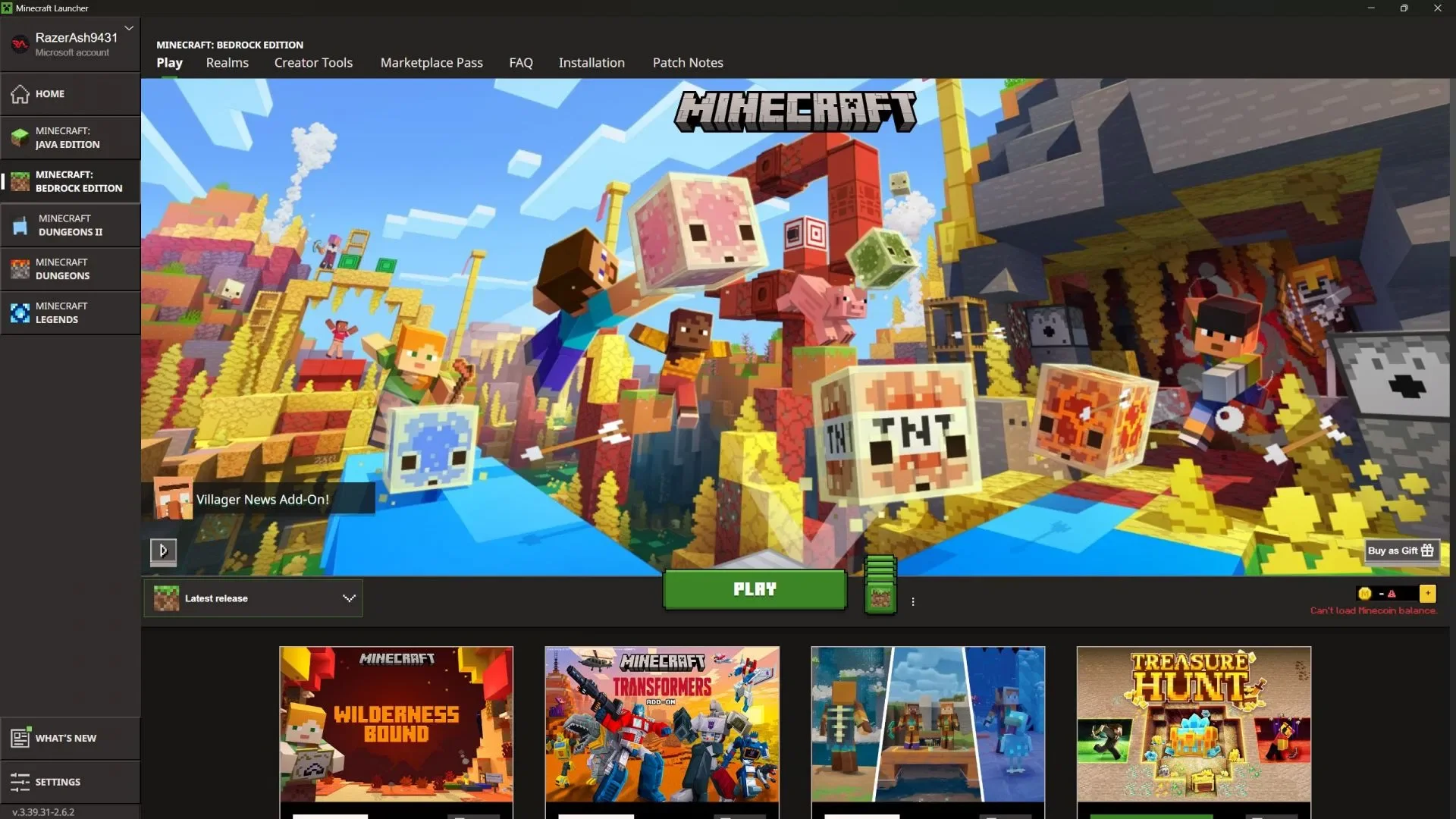Click the green PLAY button
This screenshot has height=819, width=1456.
coord(755,589)
